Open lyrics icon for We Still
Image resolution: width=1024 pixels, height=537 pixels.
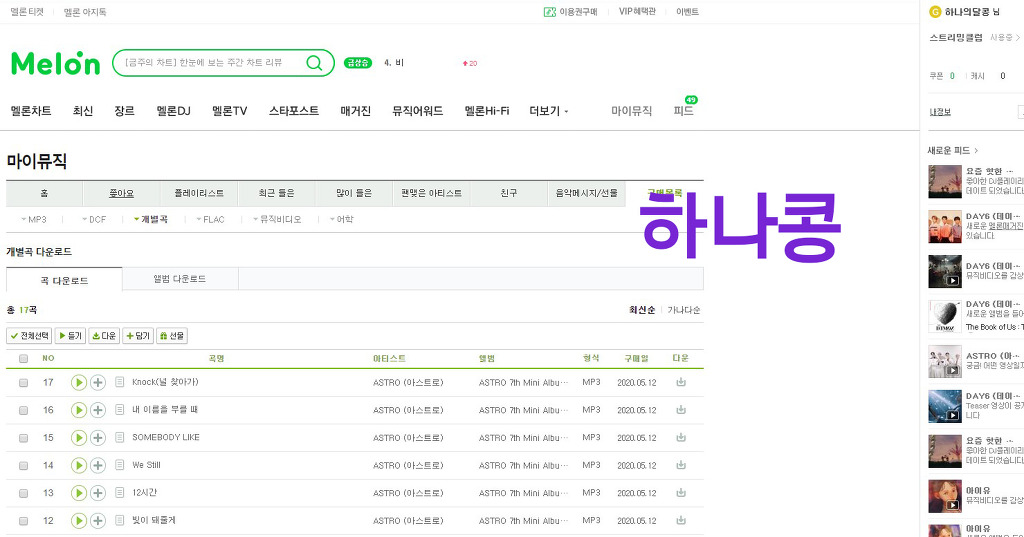[x=120, y=464]
